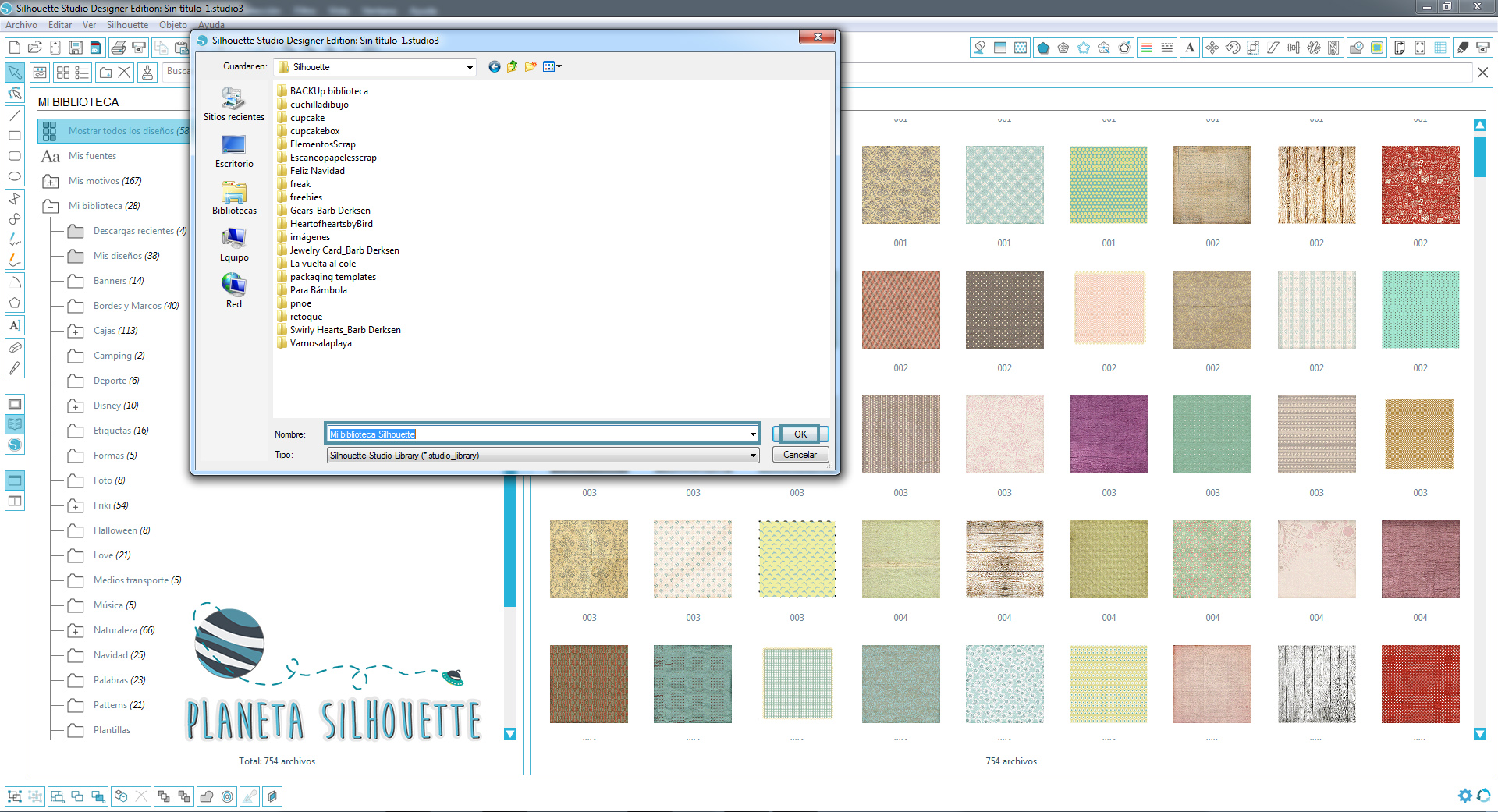Click the Offset icon in bottom toolbar
Viewport: 1498px width, 812px height.
227,796
